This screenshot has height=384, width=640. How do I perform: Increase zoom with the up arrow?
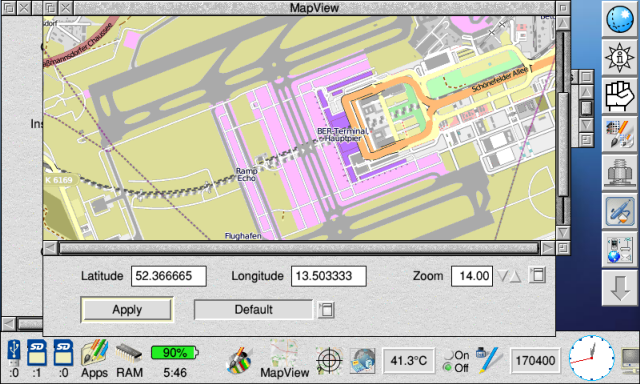(x=516, y=276)
